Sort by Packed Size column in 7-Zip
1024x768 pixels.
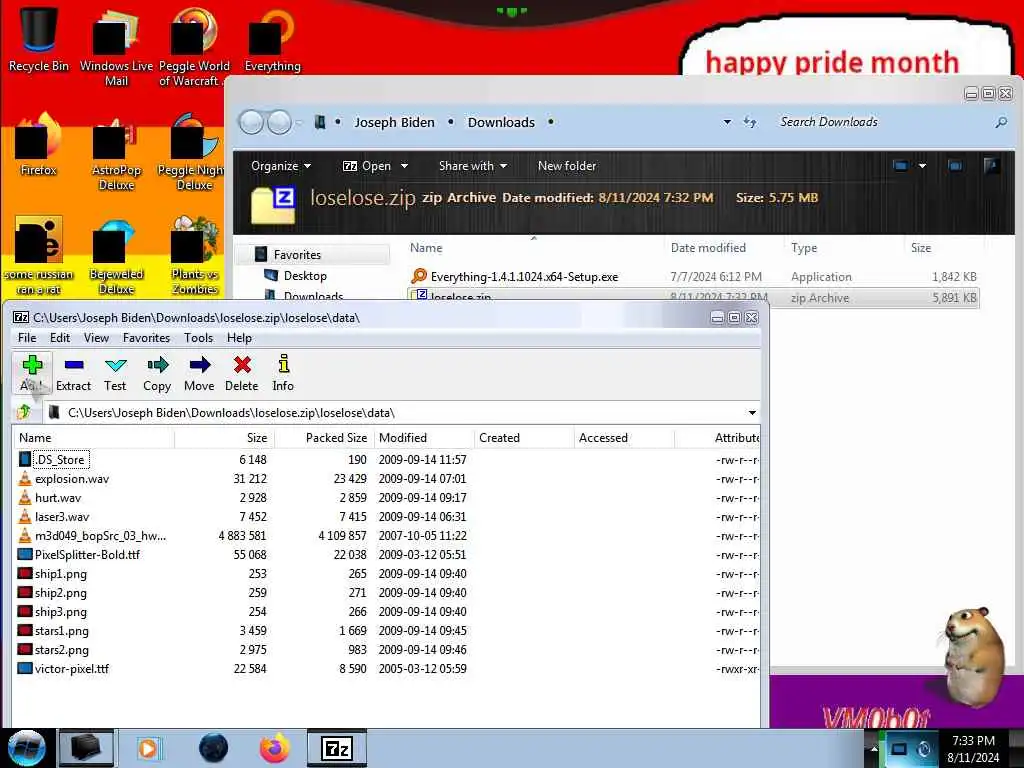tap(325, 438)
